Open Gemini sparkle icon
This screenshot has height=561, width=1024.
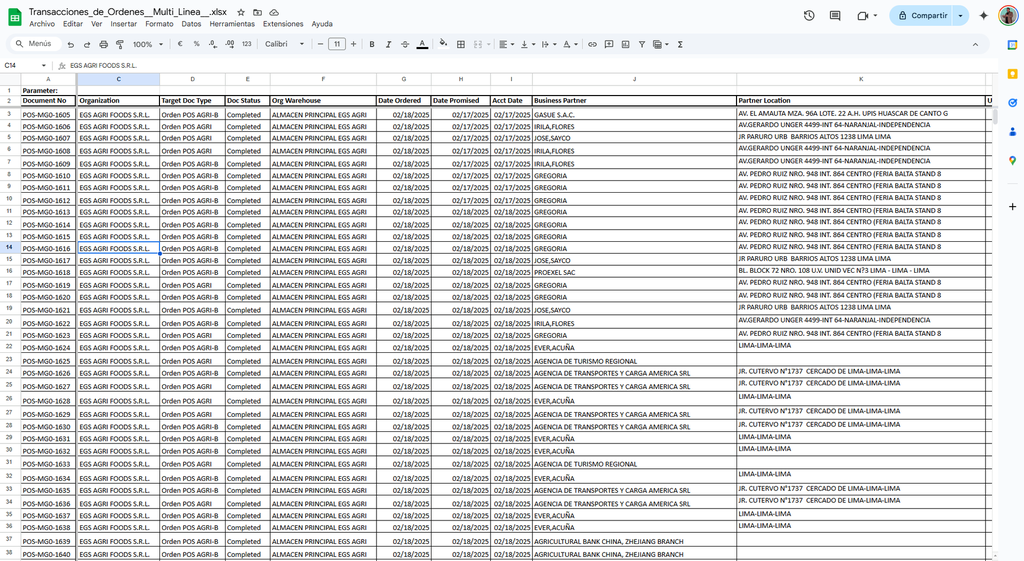pos(984,16)
